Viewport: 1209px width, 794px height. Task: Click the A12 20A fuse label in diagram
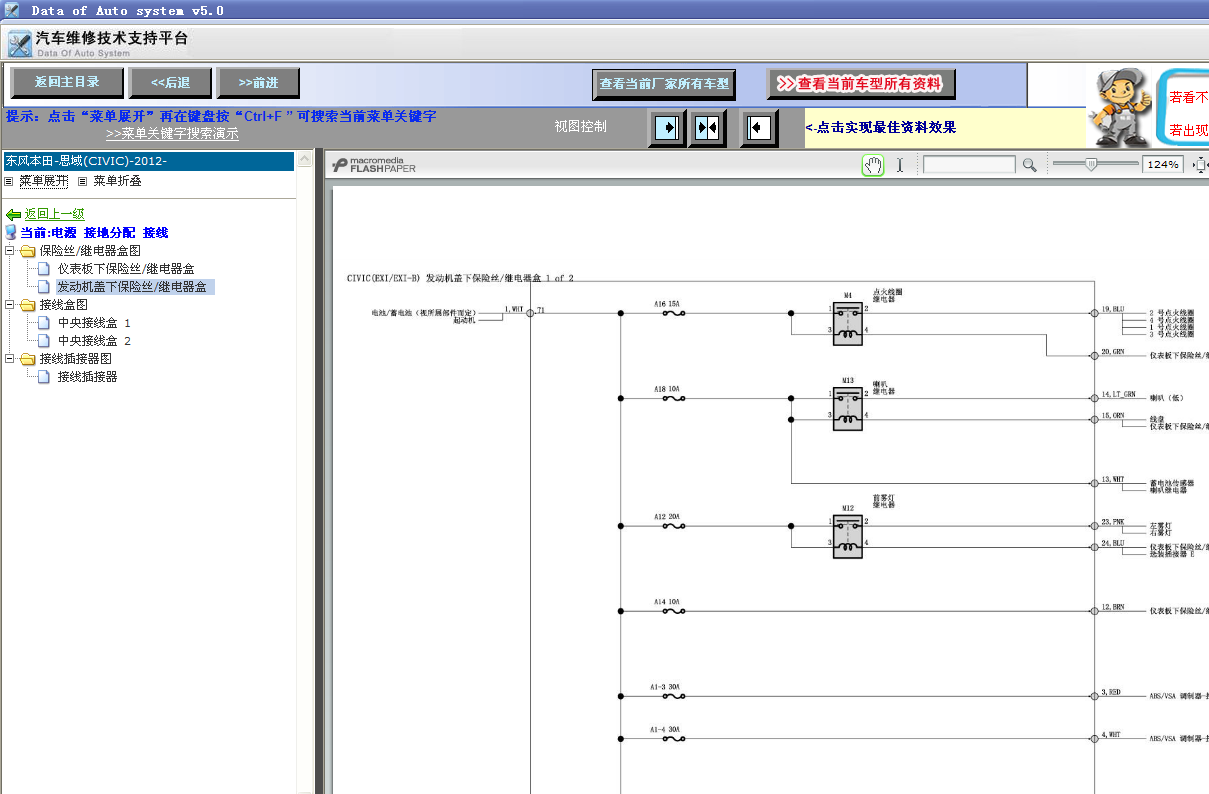pos(667,517)
